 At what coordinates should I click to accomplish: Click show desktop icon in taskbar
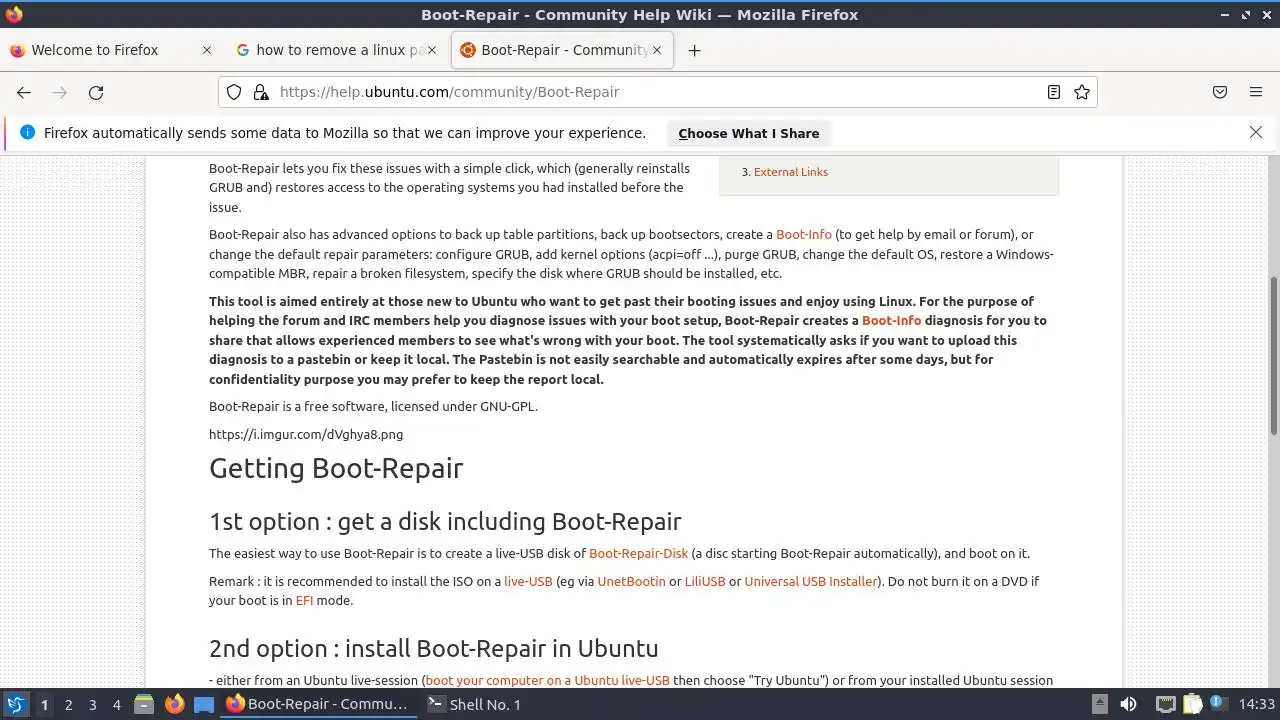tap(204, 704)
